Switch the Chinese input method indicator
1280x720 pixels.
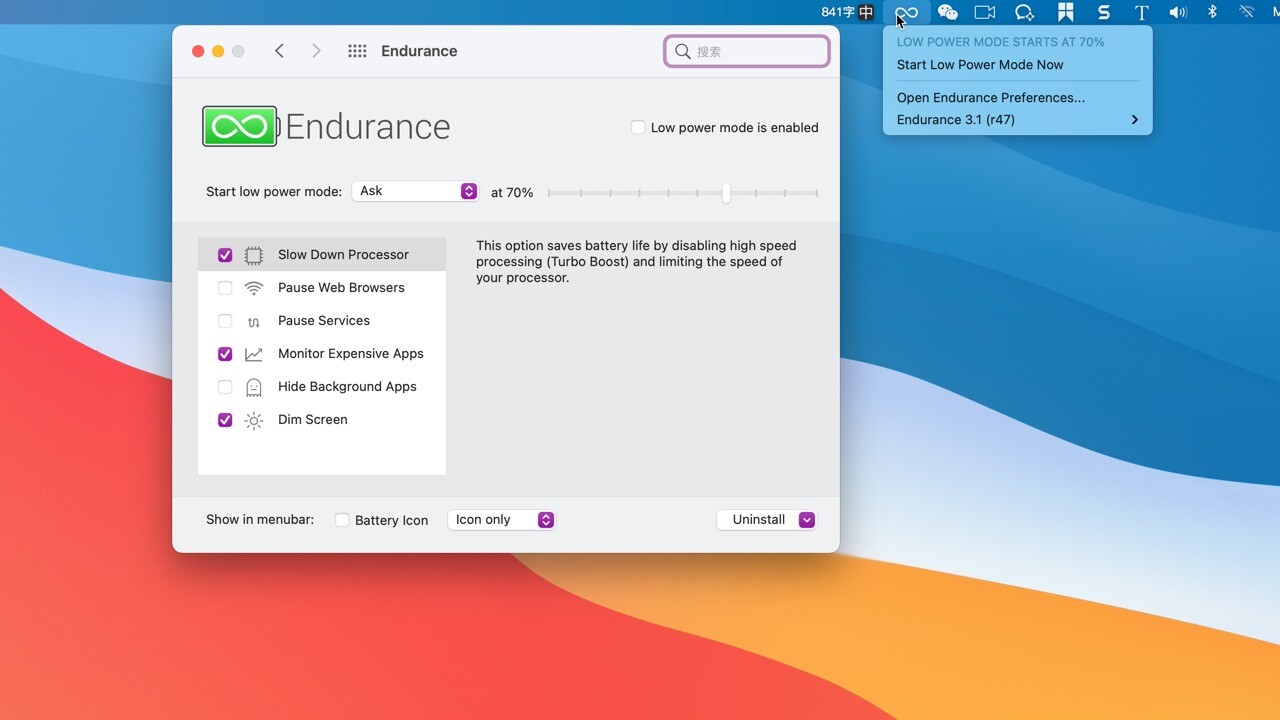pos(866,12)
